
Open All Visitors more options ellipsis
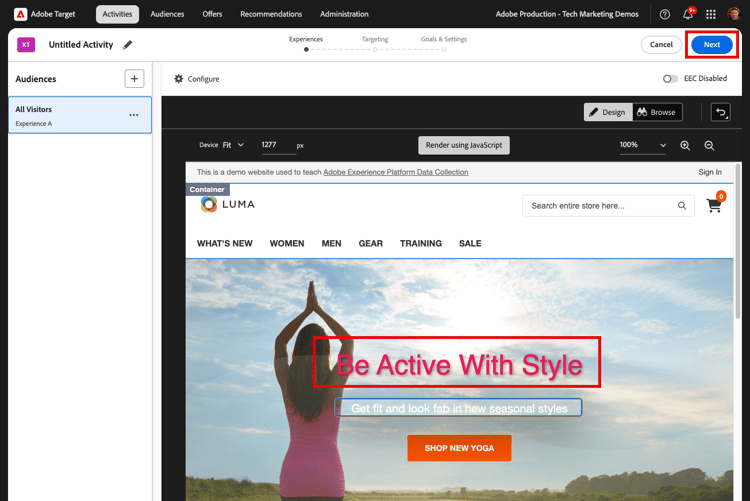(134, 115)
